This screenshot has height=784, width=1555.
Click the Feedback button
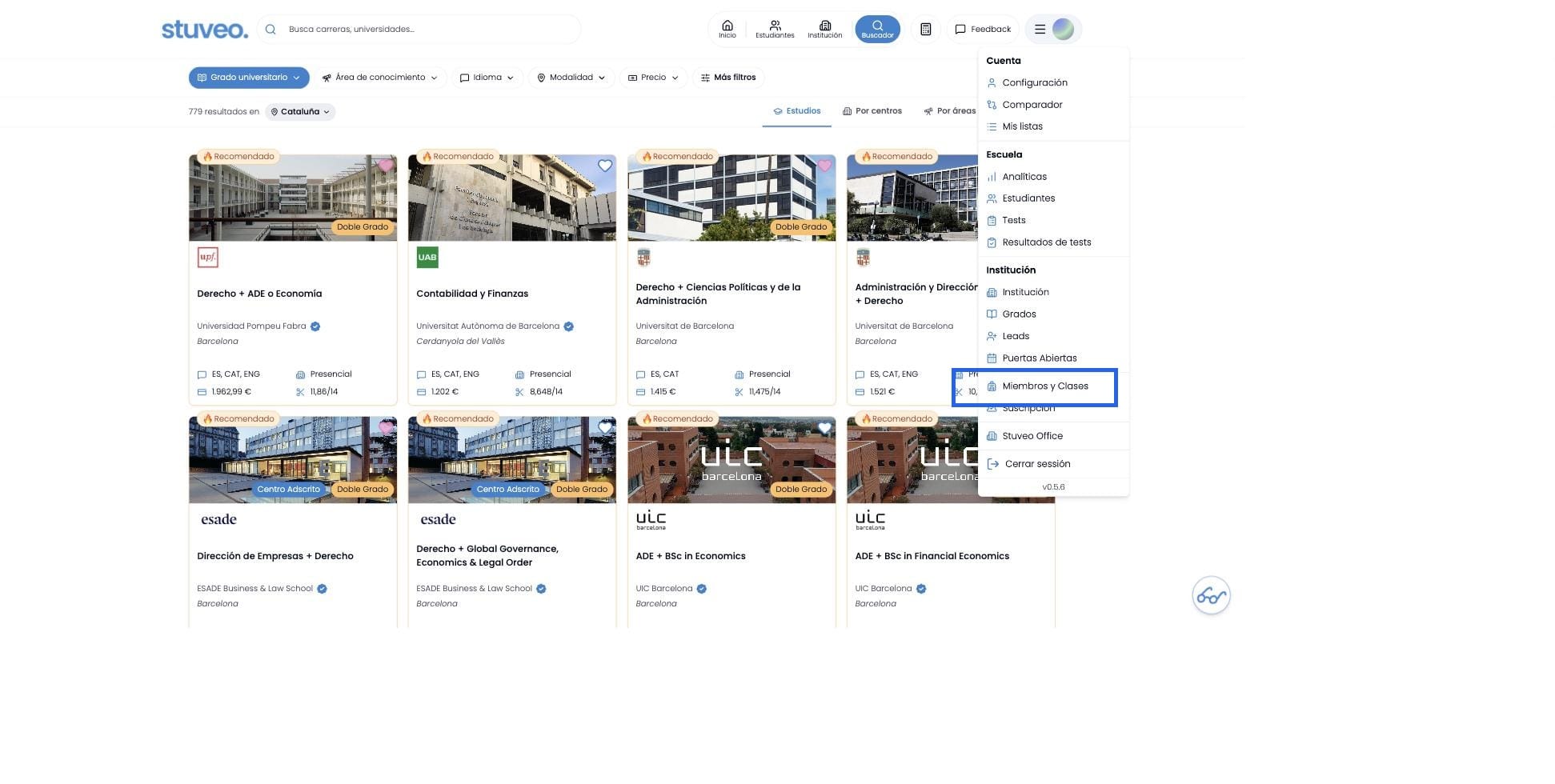[983, 30]
